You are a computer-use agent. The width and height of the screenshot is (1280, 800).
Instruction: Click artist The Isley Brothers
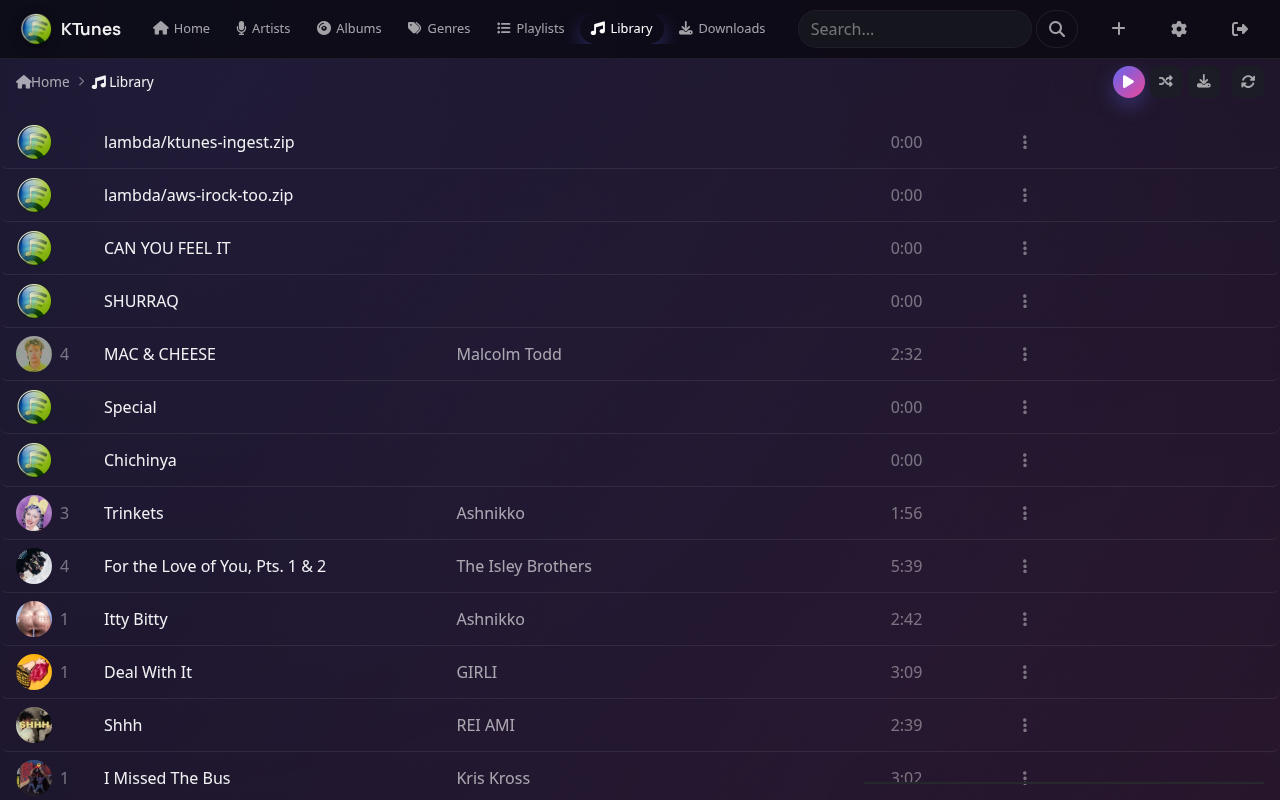(x=524, y=566)
